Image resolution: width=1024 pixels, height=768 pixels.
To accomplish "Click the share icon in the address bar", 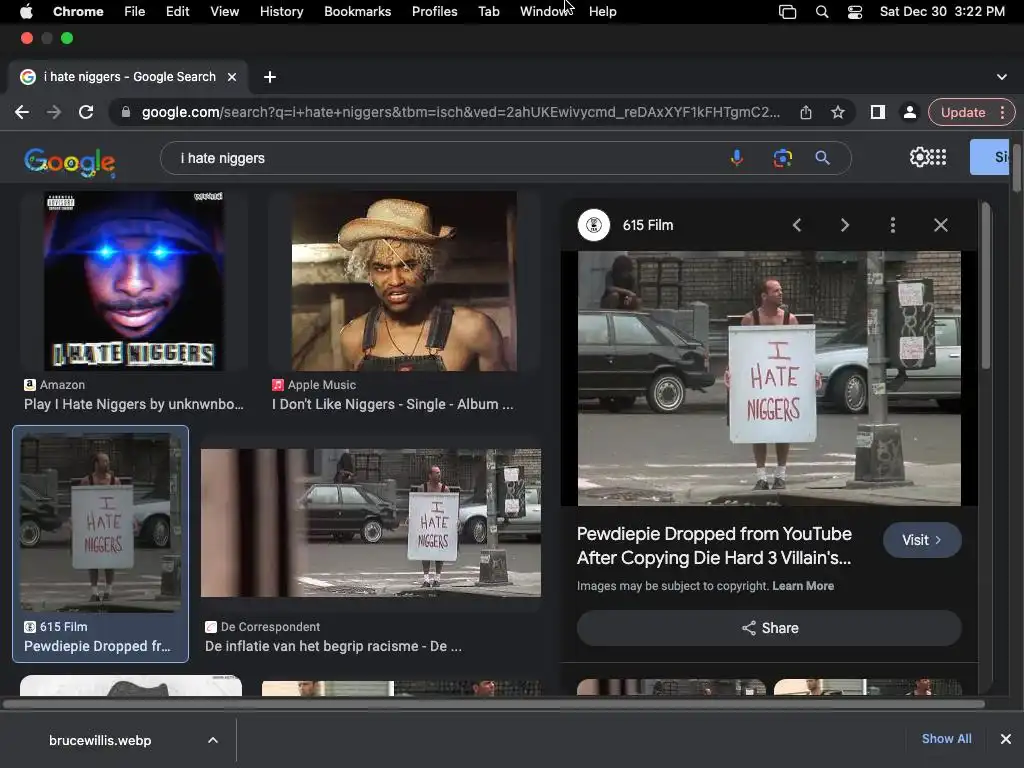I will tap(806, 112).
